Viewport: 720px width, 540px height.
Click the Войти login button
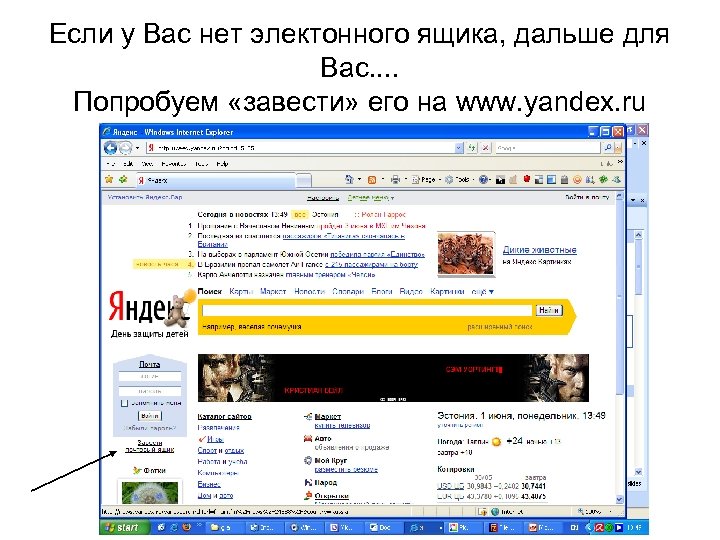pos(150,416)
